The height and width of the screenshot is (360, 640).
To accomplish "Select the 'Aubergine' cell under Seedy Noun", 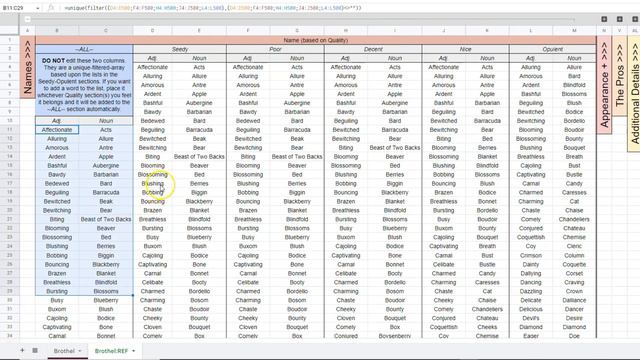I will [199, 103].
